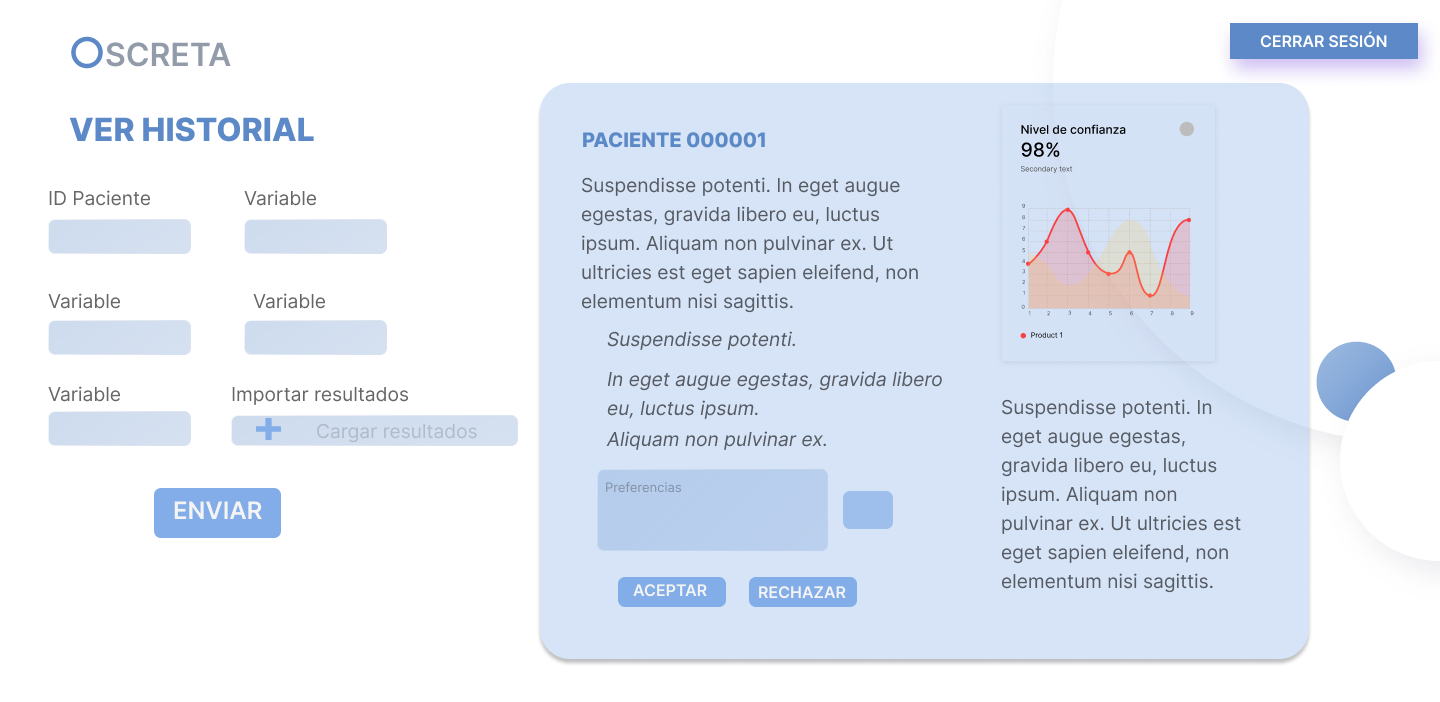1440x702 pixels.
Task: Click inside the ID Paciente input field
Action: click(119, 236)
